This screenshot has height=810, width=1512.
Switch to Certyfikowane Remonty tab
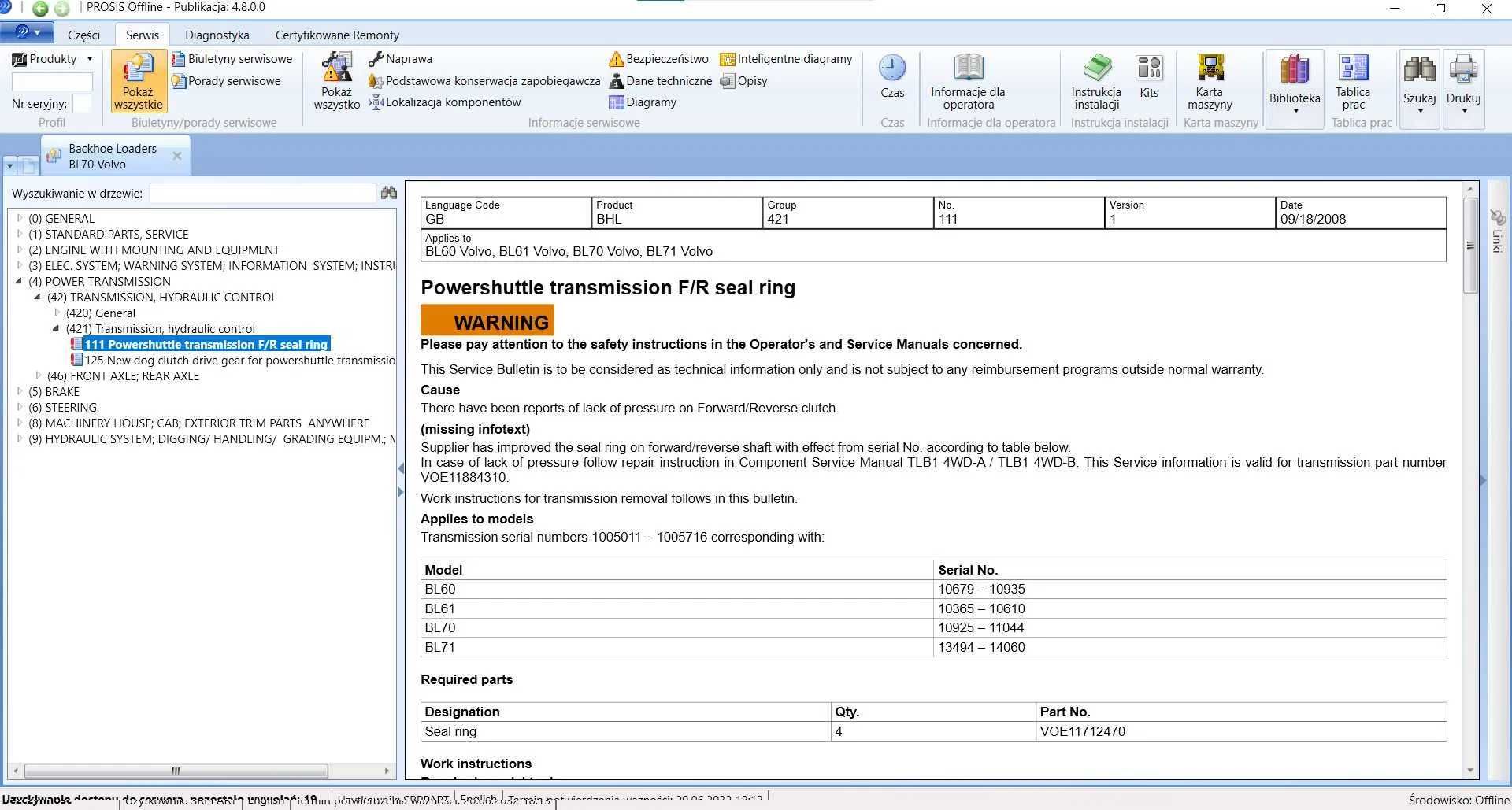pyautogui.click(x=337, y=35)
